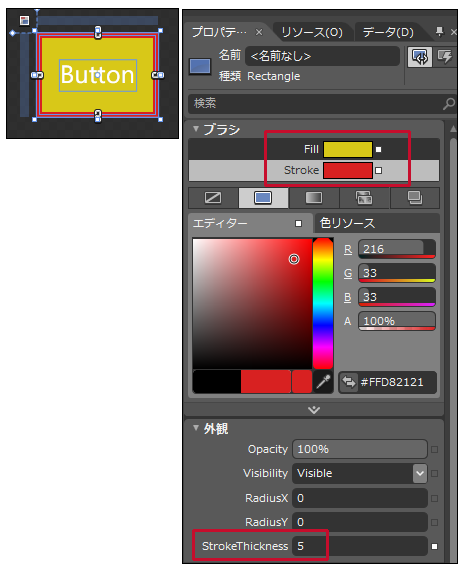Select the Tile brush icon

pos(364,198)
